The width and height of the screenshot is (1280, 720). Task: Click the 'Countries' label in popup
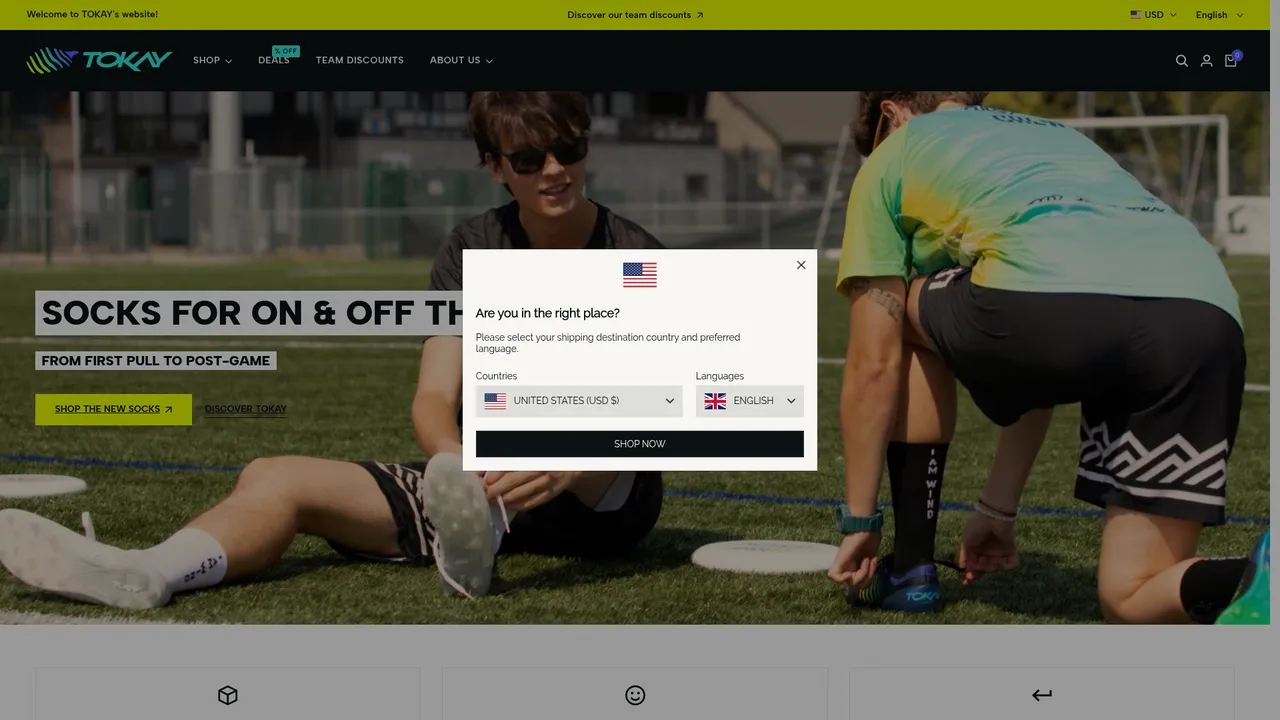coord(496,376)
